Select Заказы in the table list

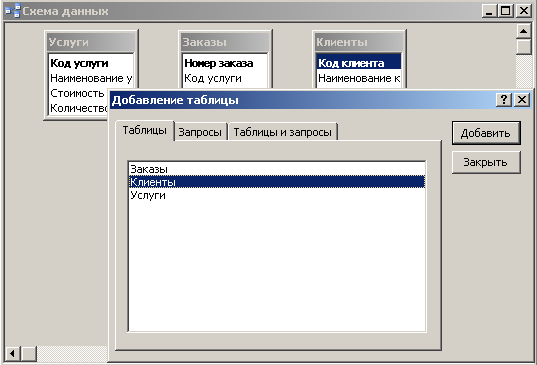(277, 169)
